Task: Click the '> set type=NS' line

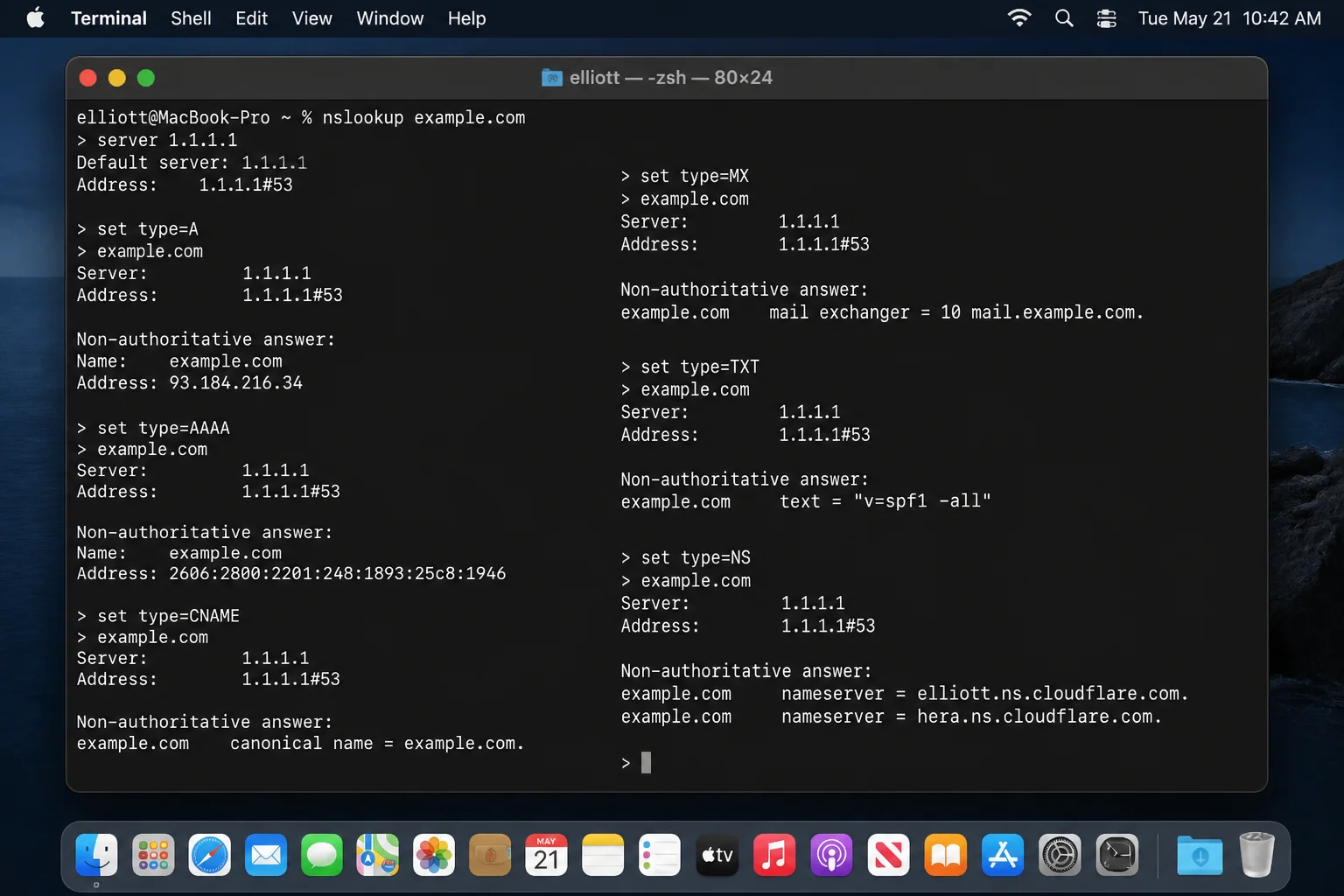Action: point(686,557)
